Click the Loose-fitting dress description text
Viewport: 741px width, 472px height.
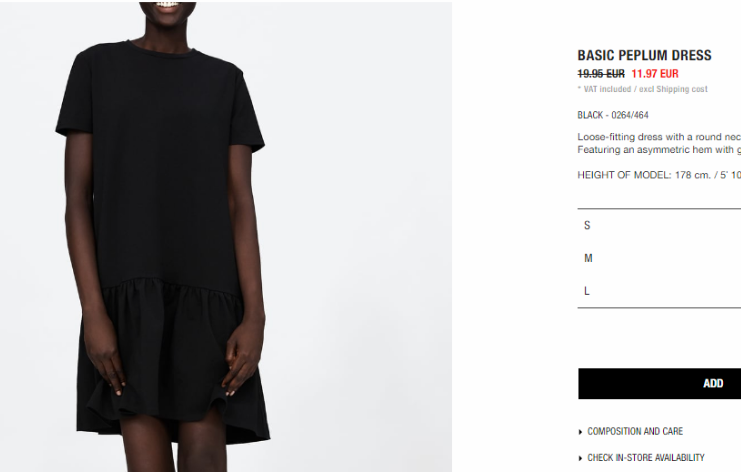tap(659, 137)
